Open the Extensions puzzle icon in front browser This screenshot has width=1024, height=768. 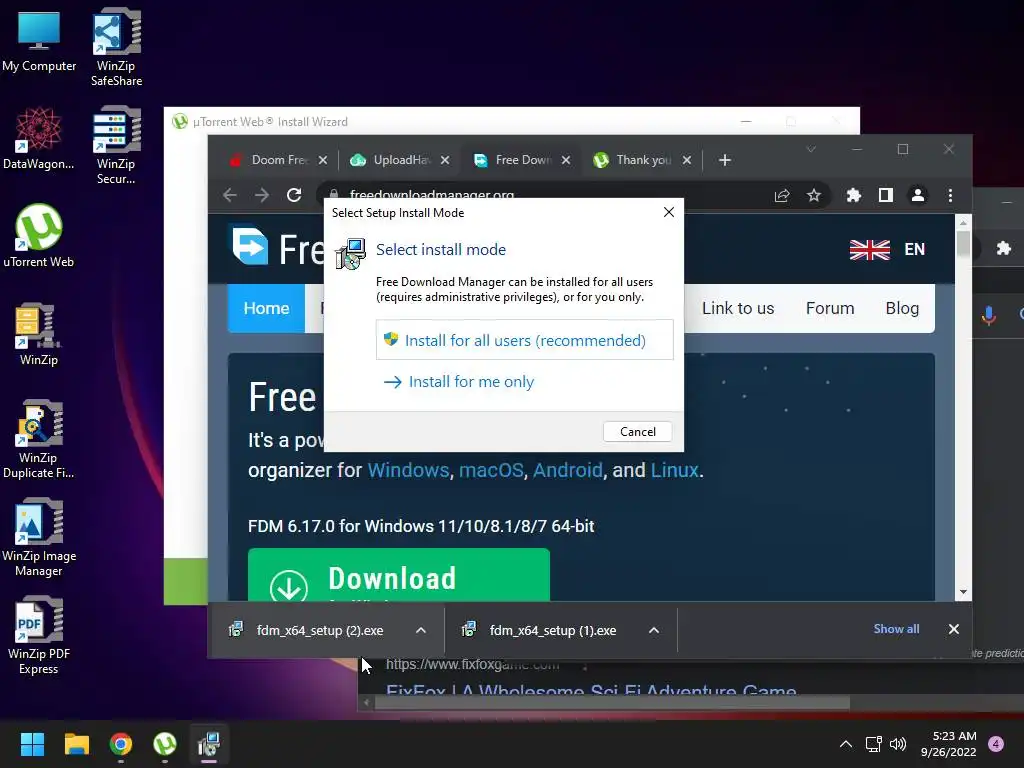point(854,195)
